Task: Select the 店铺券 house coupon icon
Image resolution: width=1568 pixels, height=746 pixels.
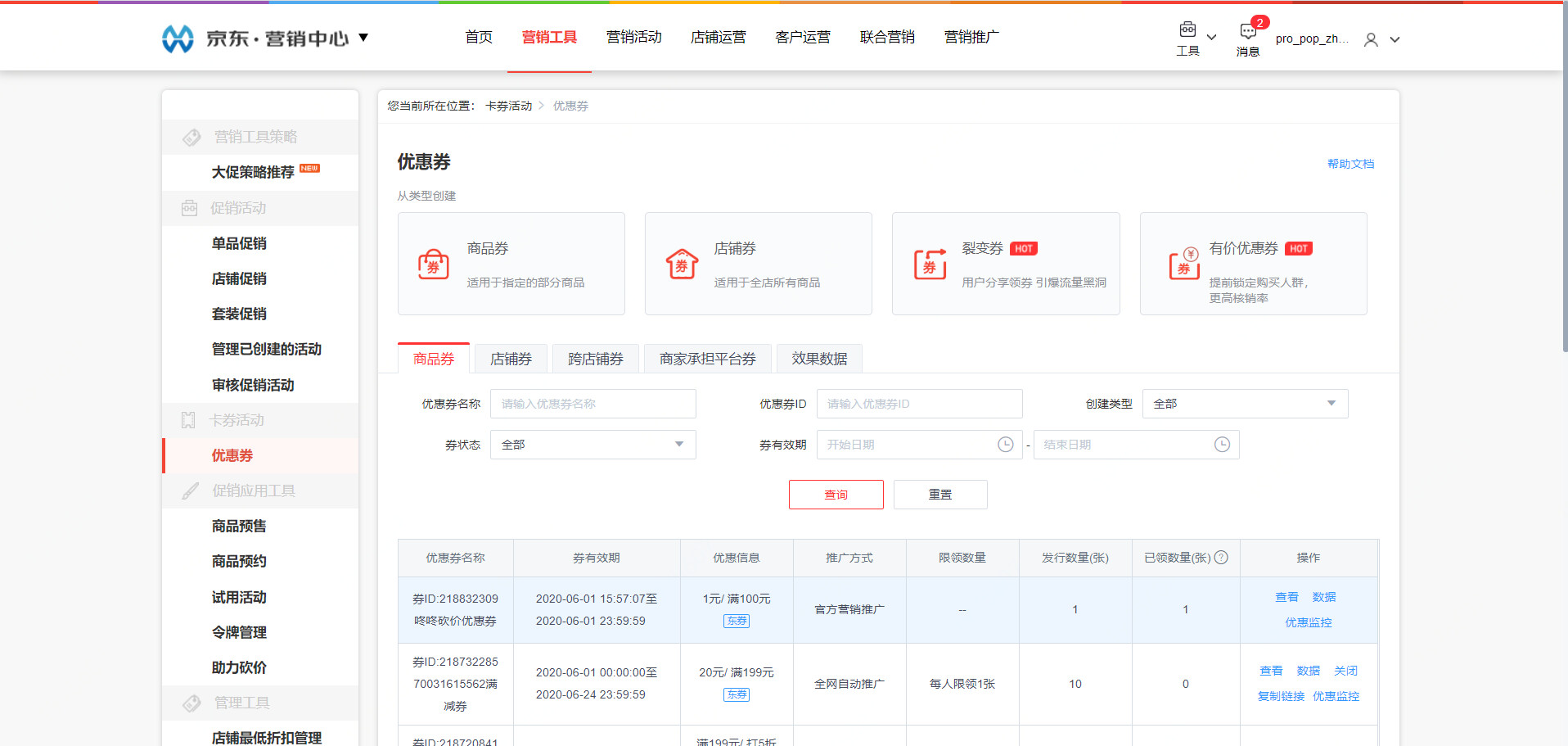Action: click(x=681, y=264)
